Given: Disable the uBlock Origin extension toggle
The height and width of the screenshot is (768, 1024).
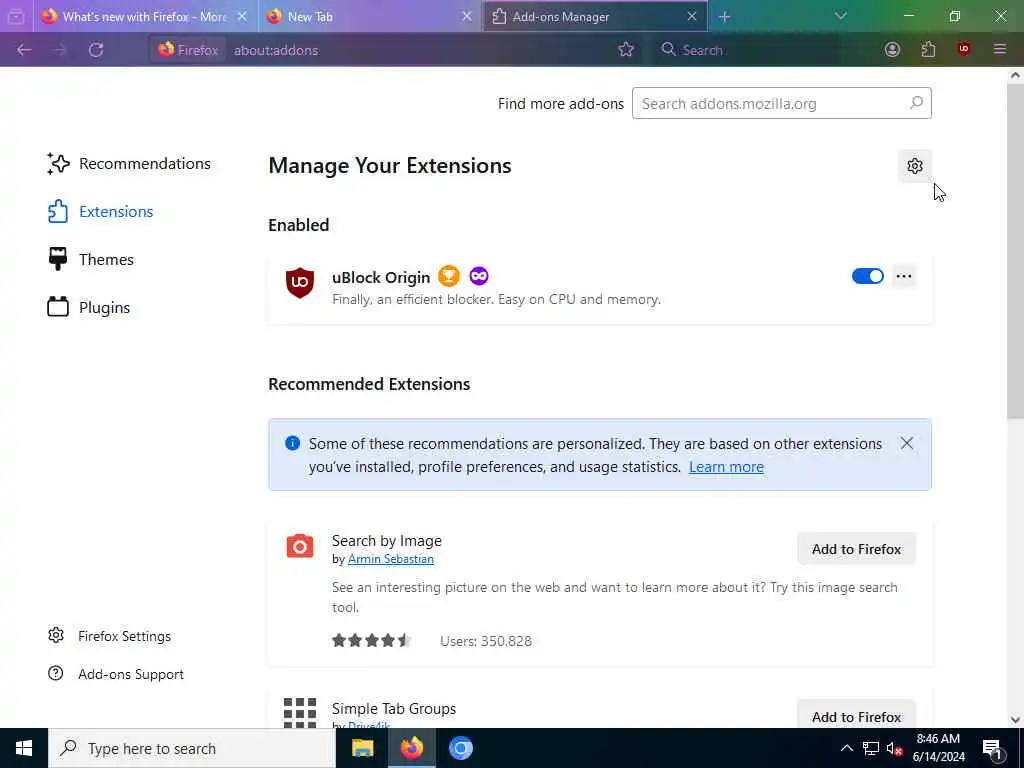Looking at the screenshot, I should (x=867, y=276).
